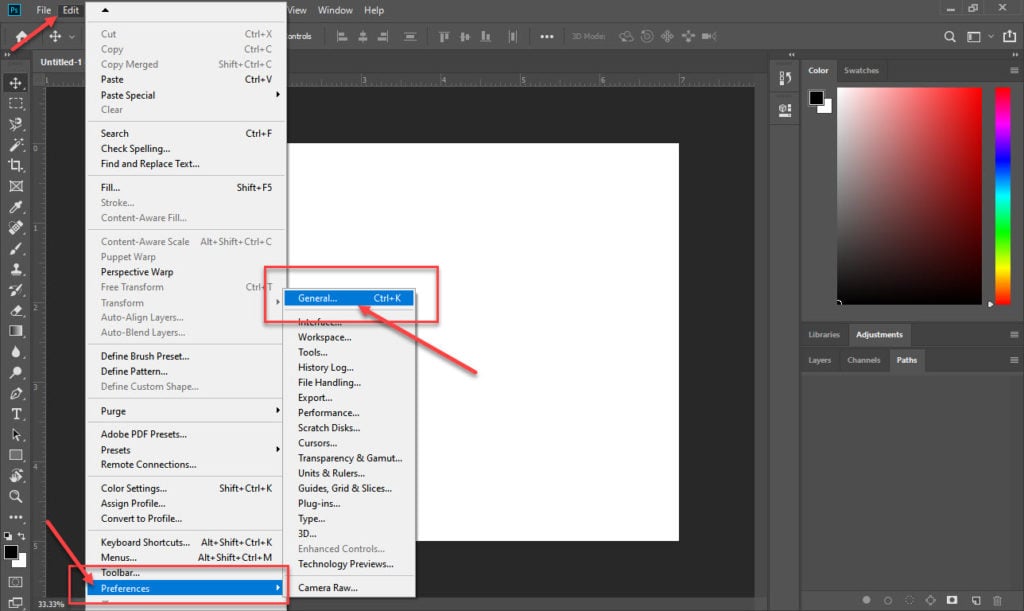Click the Share icon at top right
The width and height of the screenshot is (1024, 611).
click(x=1009, y=37)
